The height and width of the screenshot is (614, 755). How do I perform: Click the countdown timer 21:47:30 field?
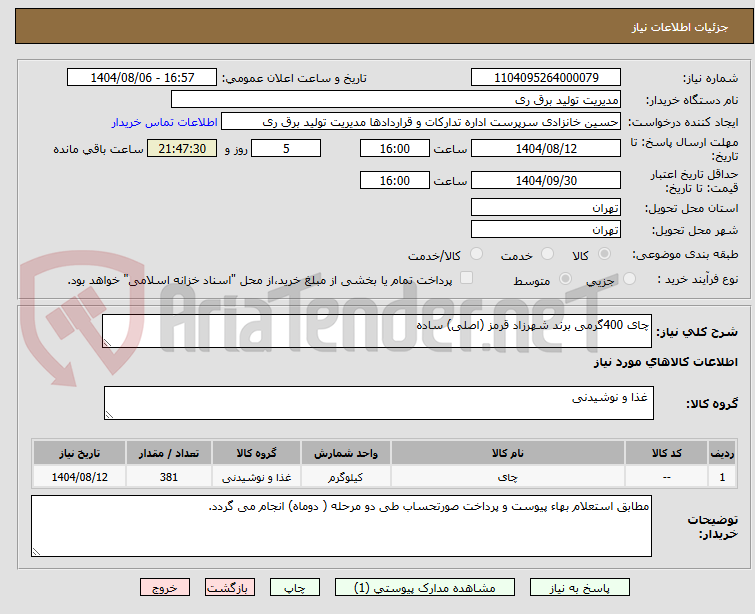click(182, 148)
